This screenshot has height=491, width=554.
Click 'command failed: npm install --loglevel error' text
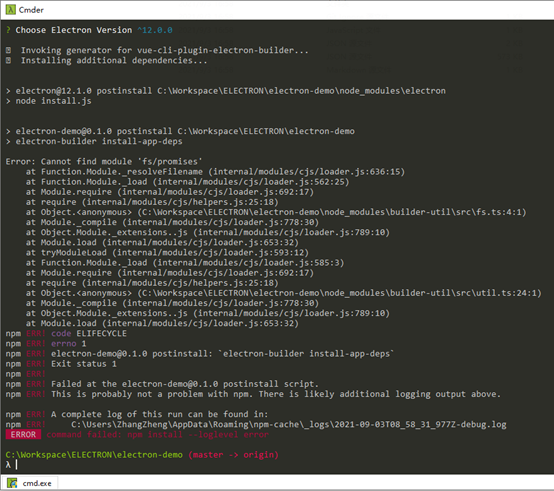click(157, 434)
